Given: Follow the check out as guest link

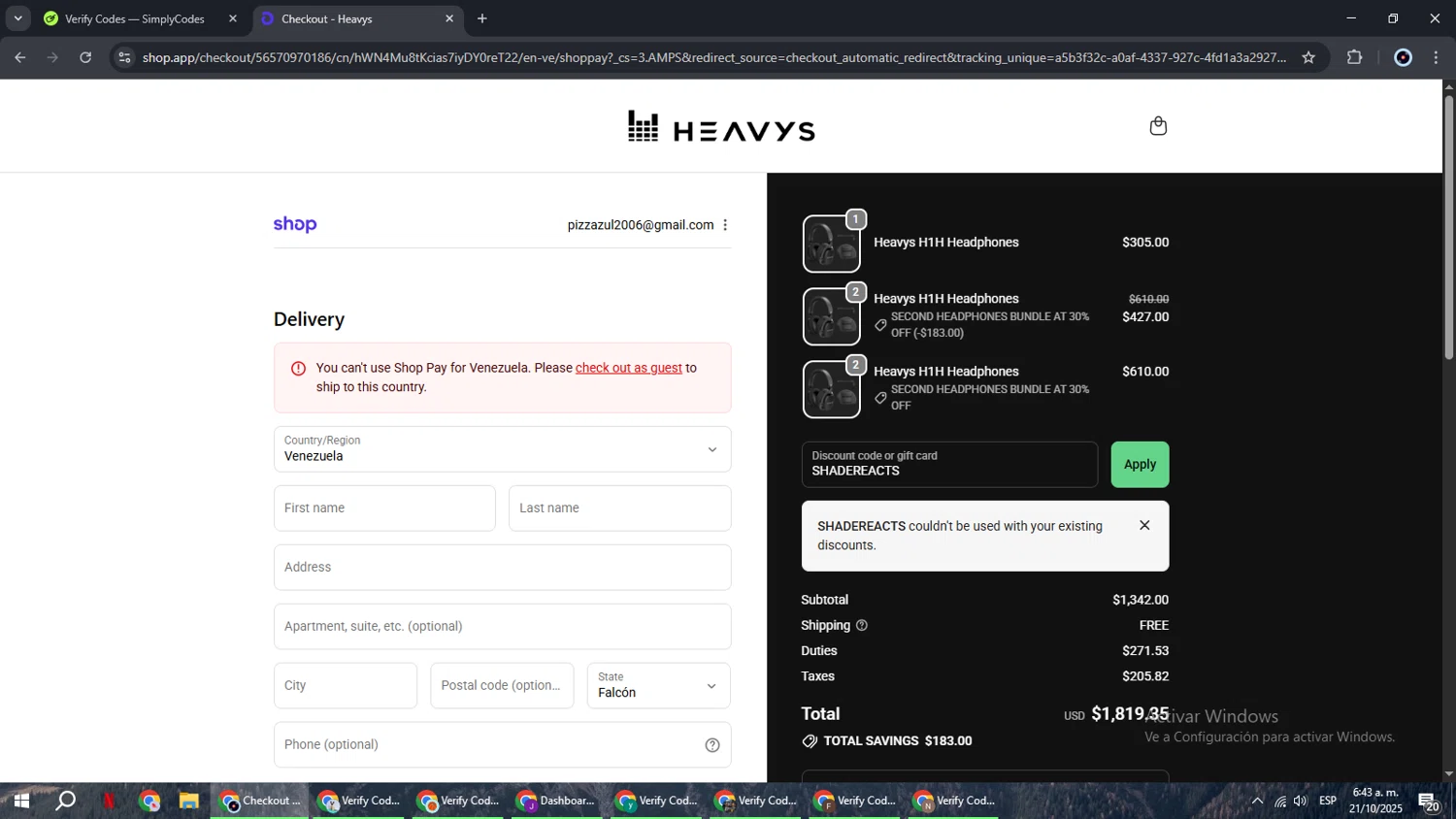Looking at the screenshot, I should (629, 368).
